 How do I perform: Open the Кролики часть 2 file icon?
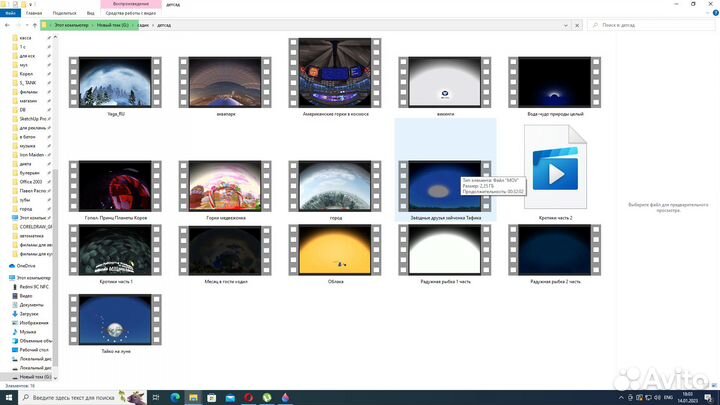550,172
